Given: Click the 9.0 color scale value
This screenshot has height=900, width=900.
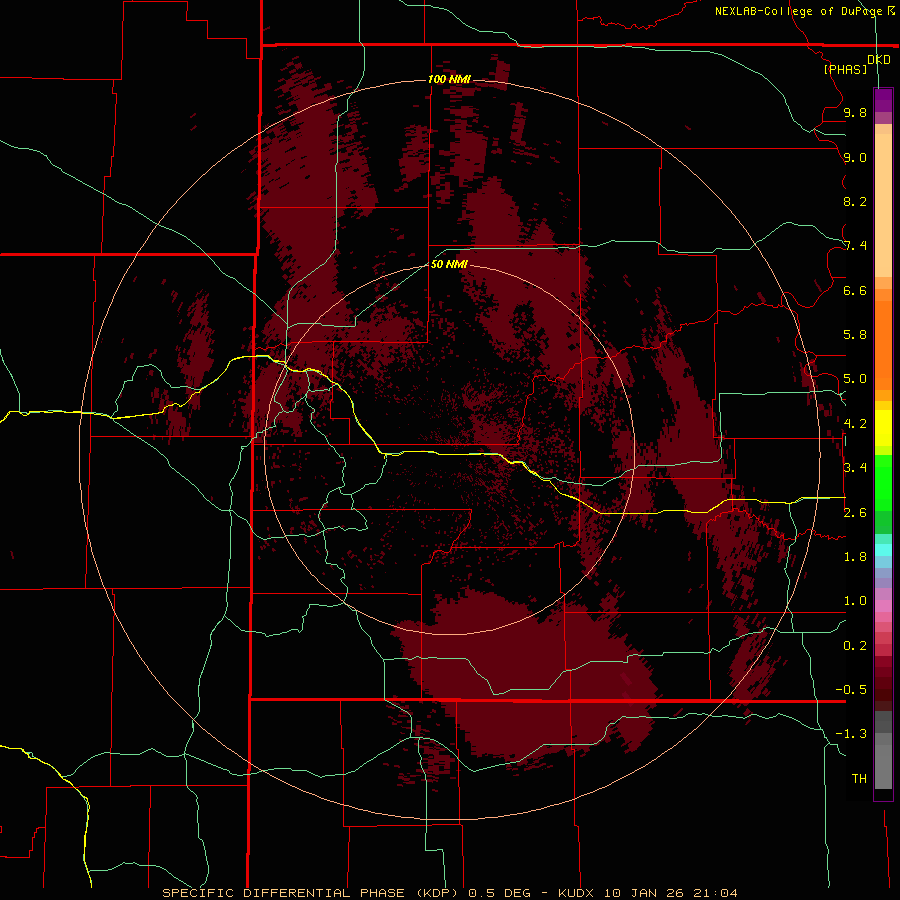Looking at the screenshot, I should click(x=855, y=157).
